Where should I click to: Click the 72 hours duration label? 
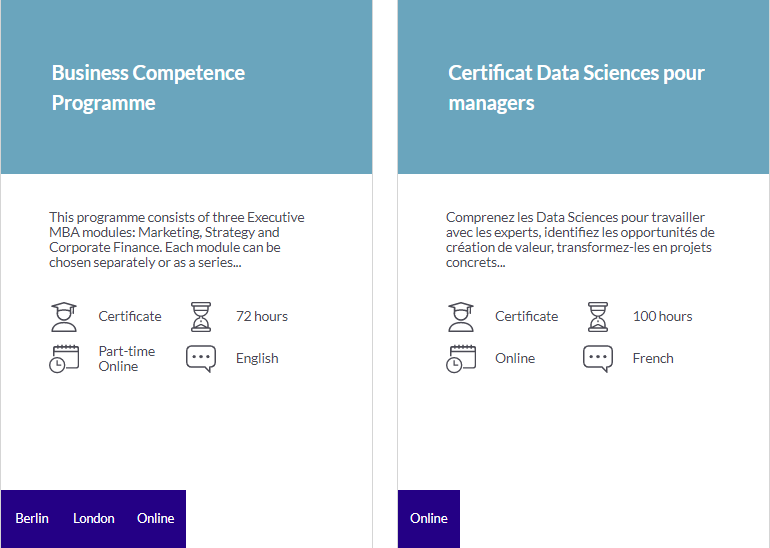click(262, 316)
